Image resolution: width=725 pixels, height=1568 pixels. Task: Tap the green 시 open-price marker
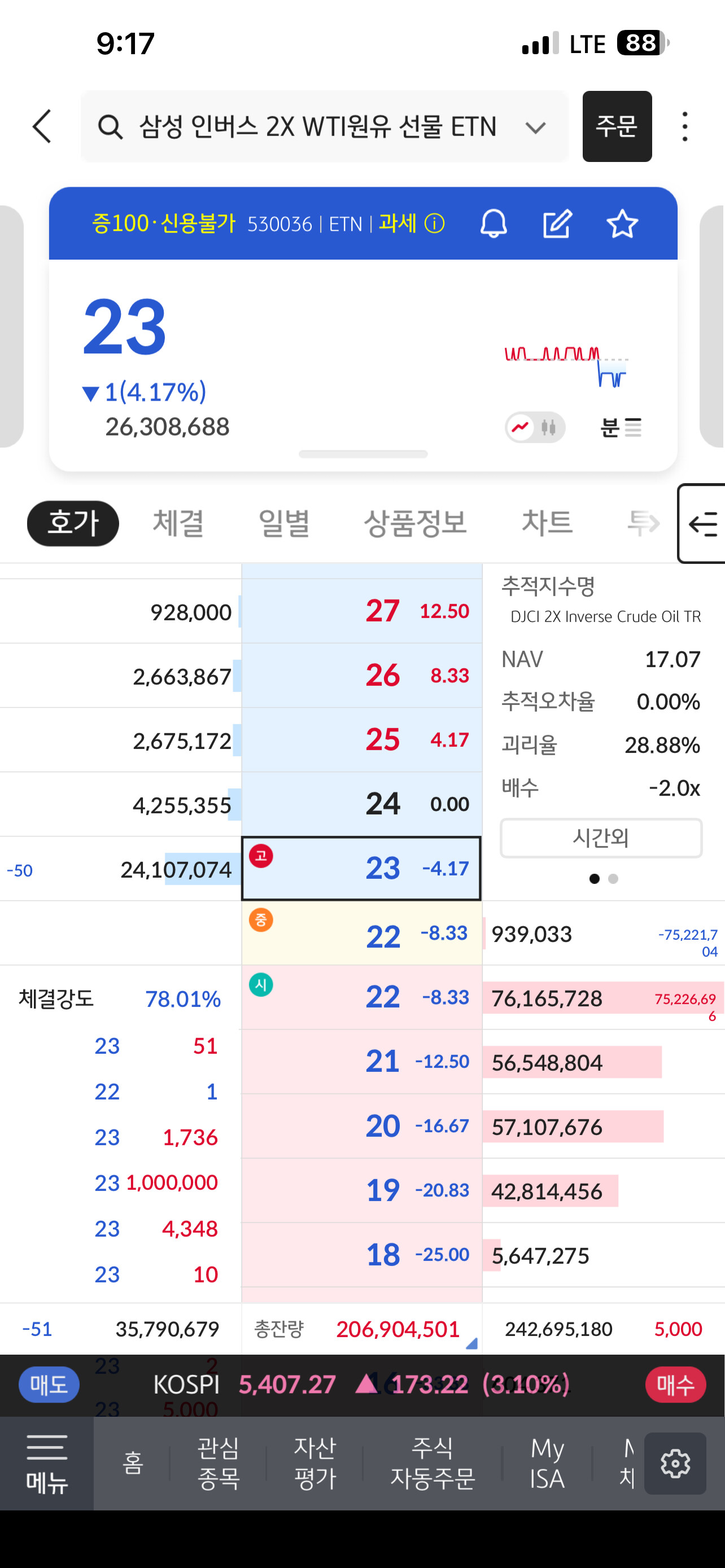tap(261, 984)
